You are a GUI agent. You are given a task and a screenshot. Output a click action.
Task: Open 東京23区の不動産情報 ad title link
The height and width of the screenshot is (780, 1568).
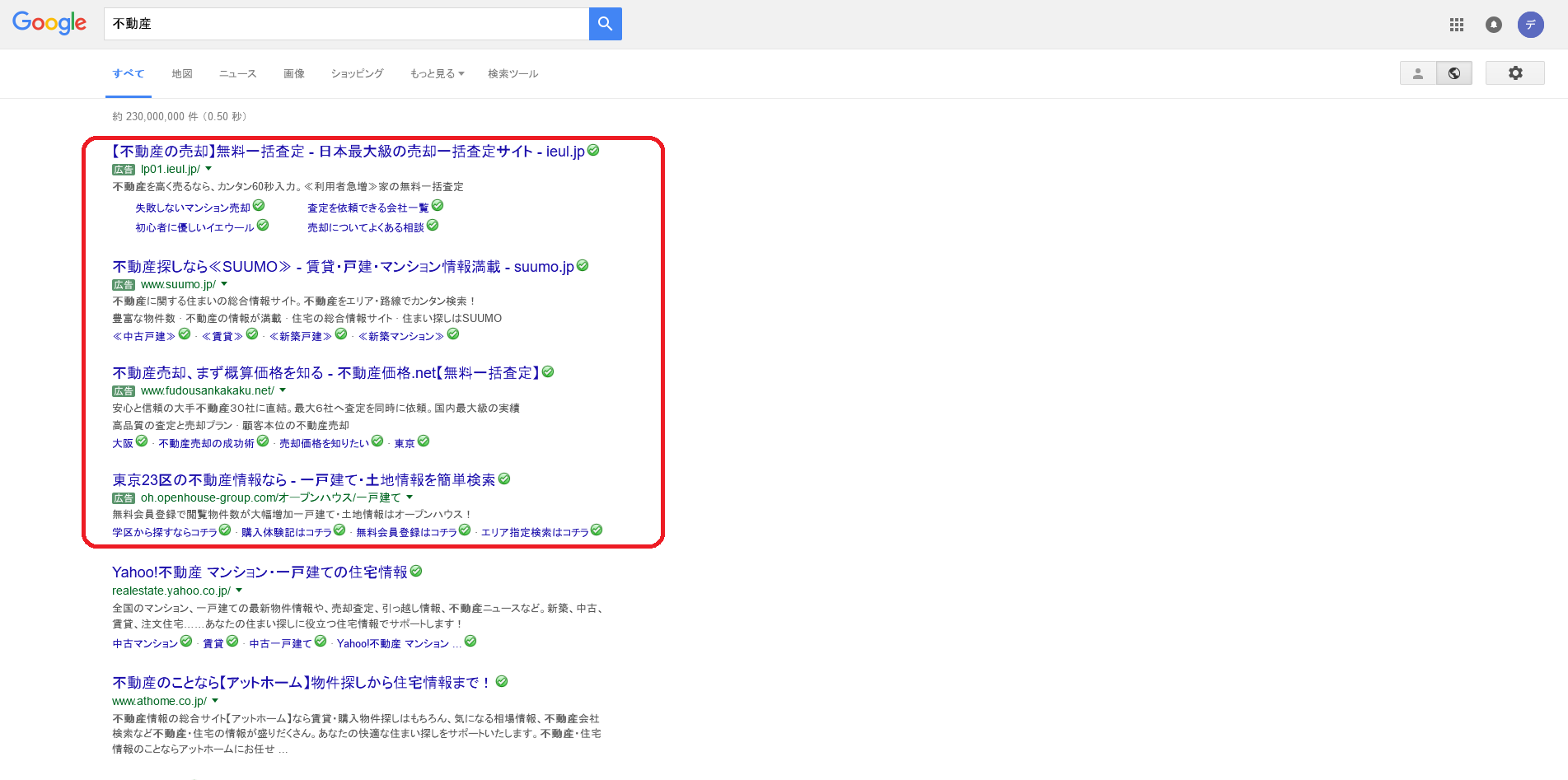[x=304, y=480]
